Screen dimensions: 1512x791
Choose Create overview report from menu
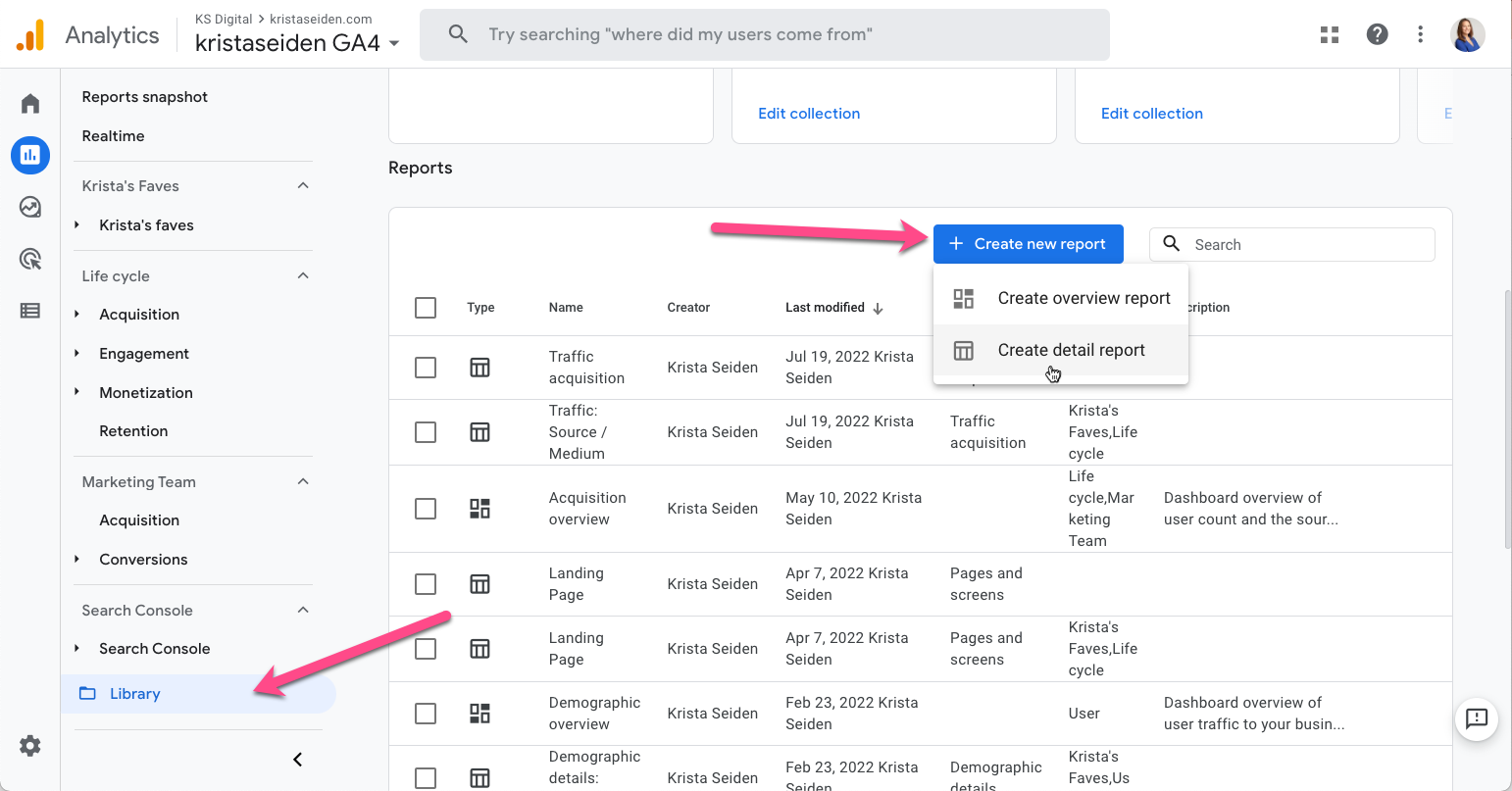coord(1061,298)
